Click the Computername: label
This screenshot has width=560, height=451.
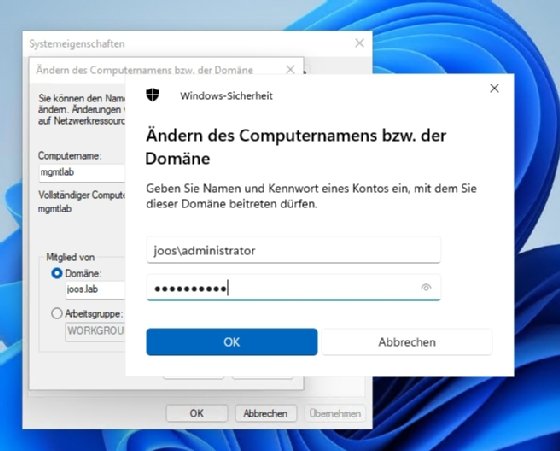pos(70,156)
